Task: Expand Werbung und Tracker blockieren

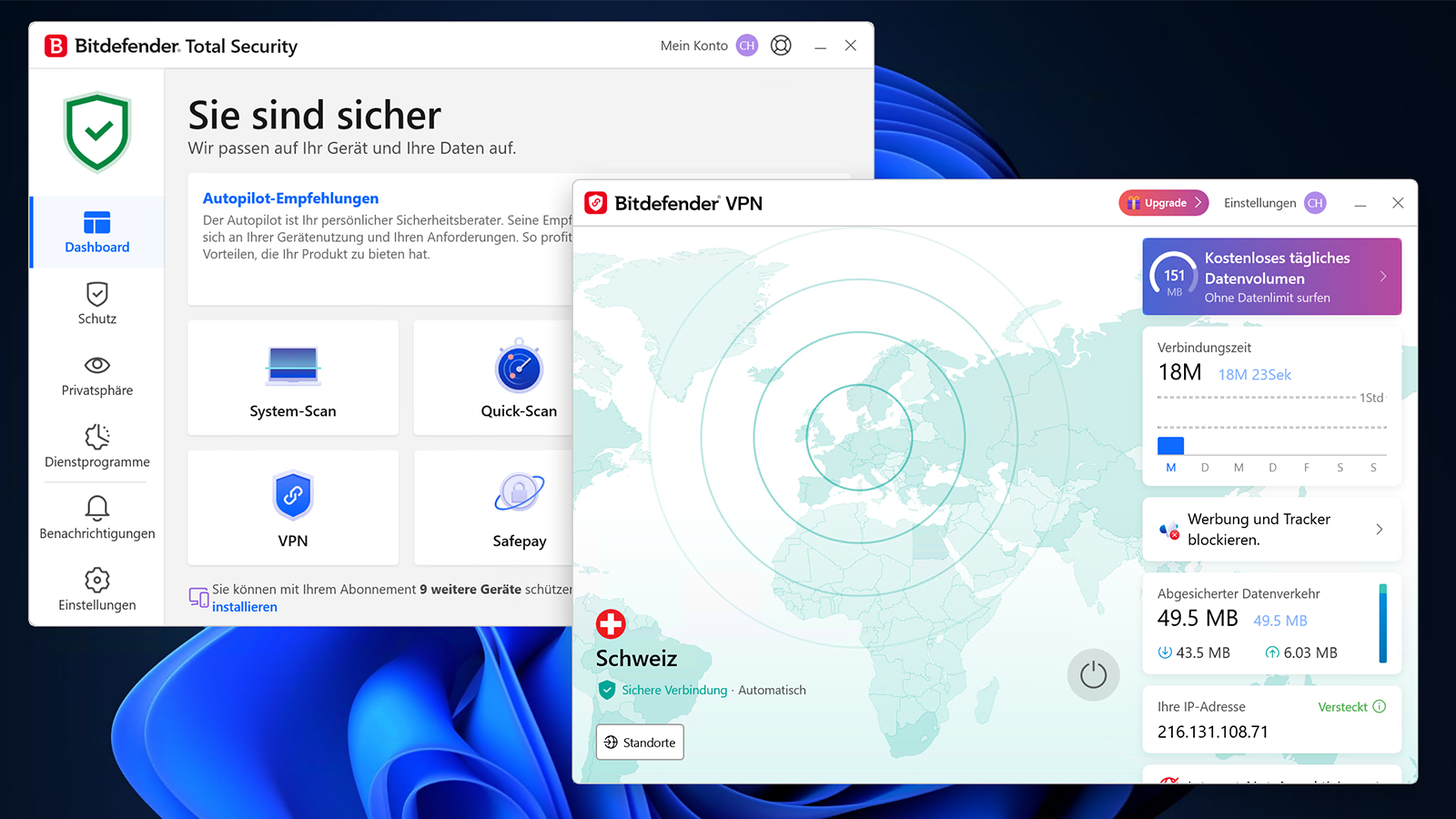Action: tap(1272, 530)
